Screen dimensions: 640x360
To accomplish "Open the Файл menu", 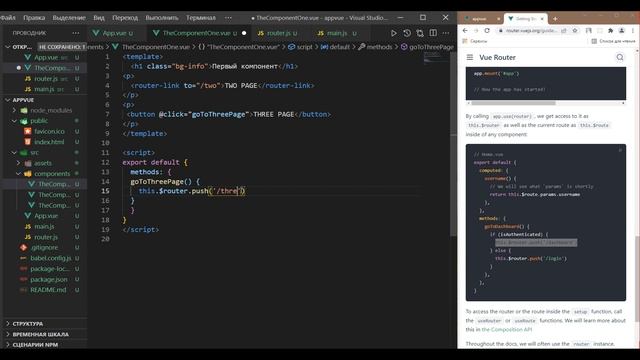I will coord(8,18).
